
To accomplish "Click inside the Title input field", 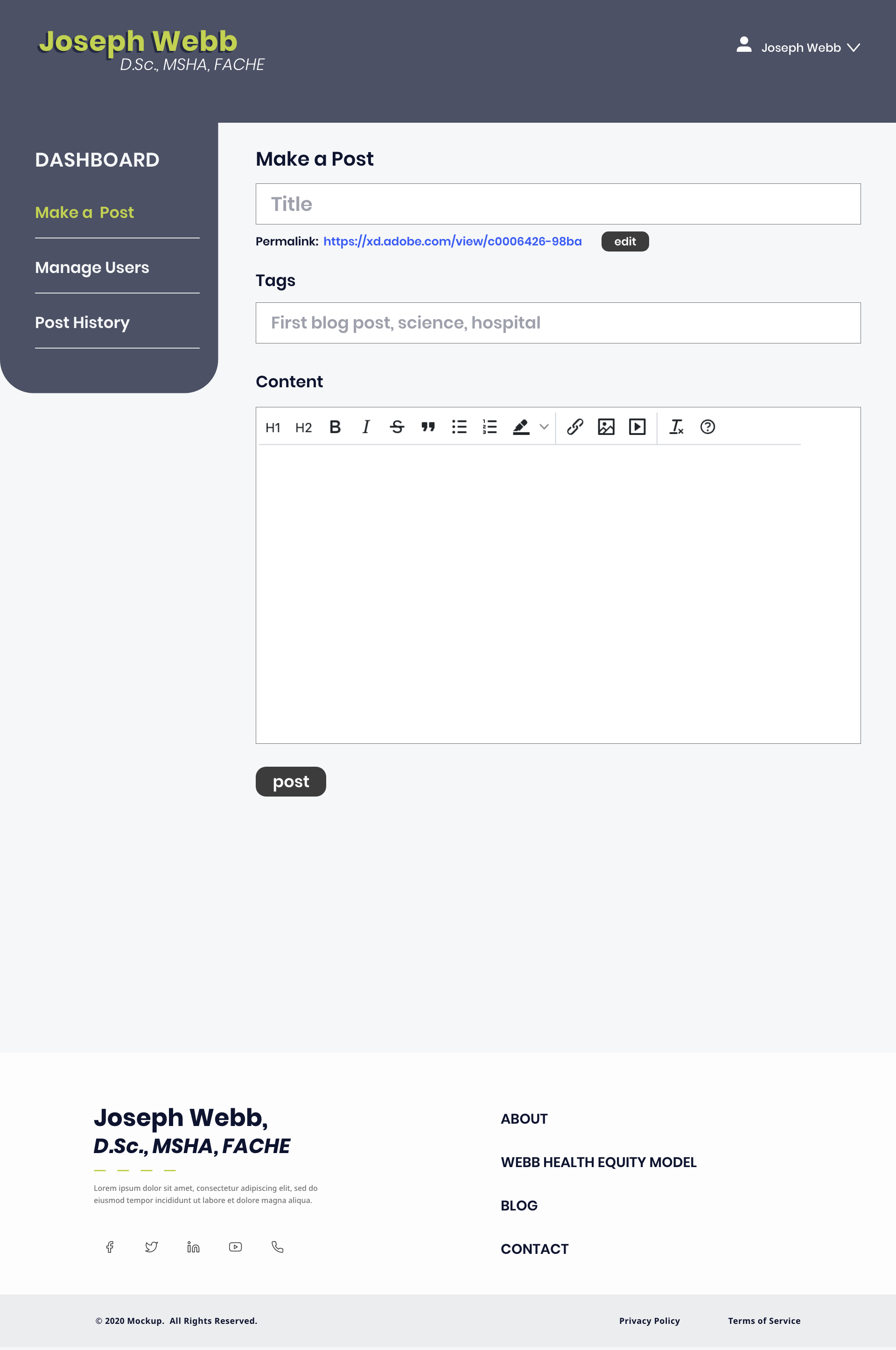I will pyautogui.click(x=558, y=203).
